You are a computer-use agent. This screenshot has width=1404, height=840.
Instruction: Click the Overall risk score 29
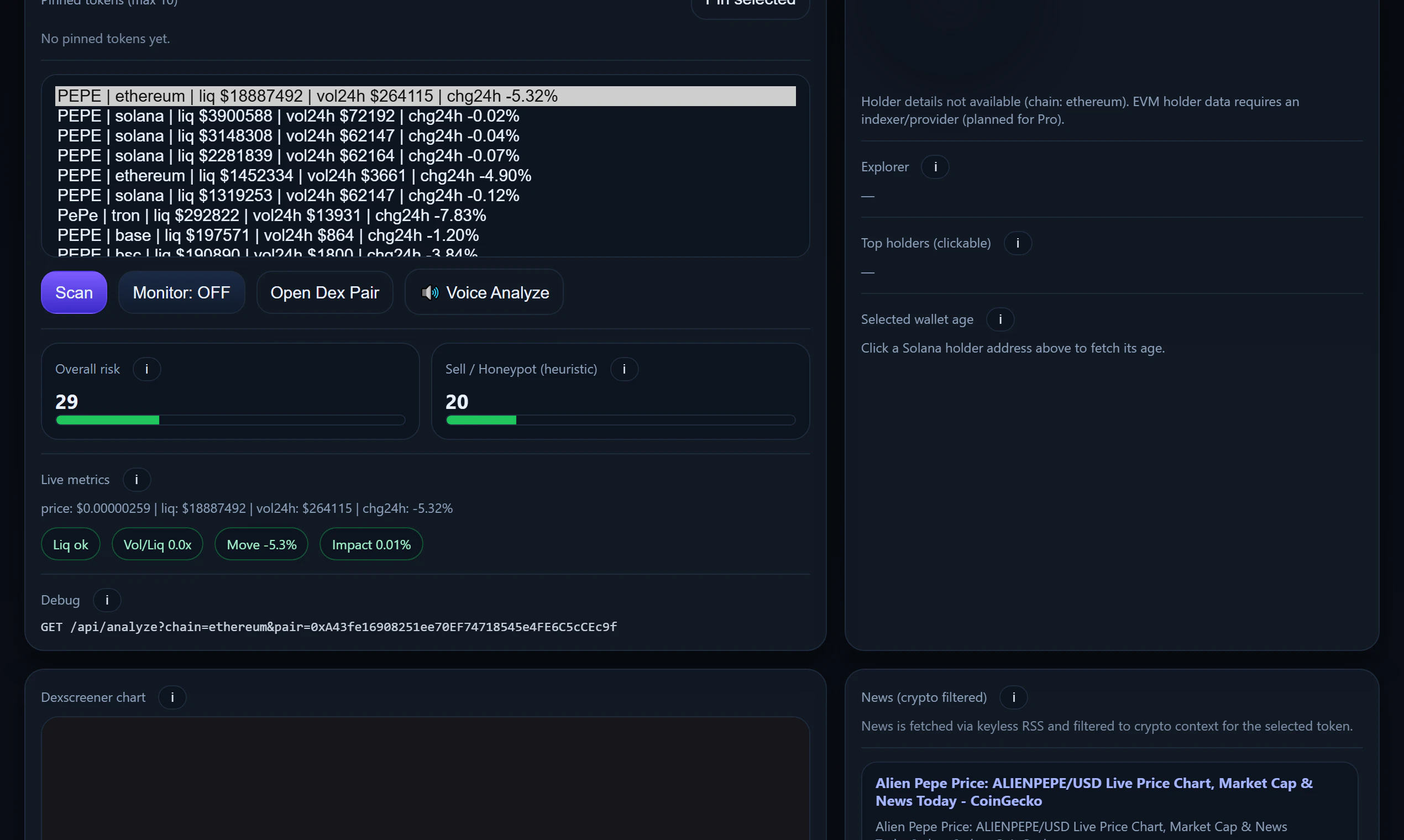pyautogui.click(x=67, y=402)
